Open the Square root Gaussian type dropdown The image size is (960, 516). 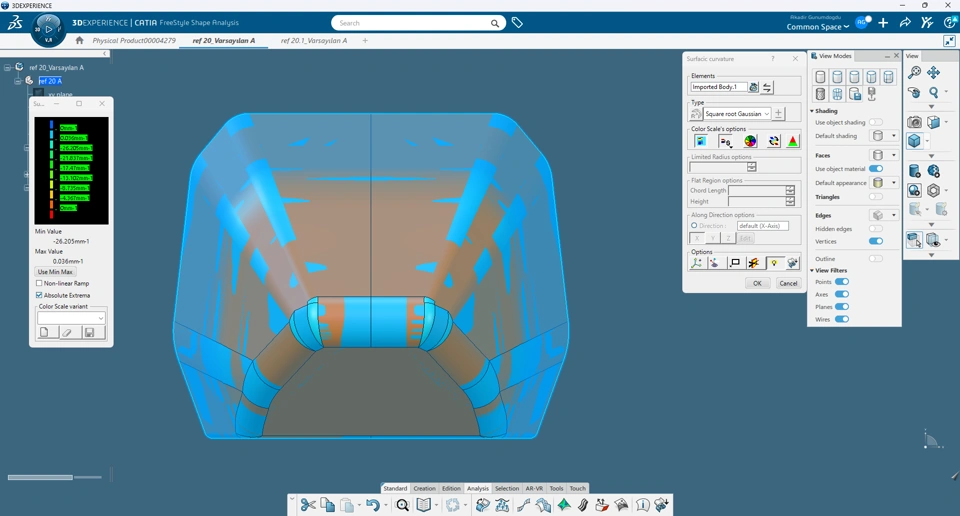click(737, 114)
